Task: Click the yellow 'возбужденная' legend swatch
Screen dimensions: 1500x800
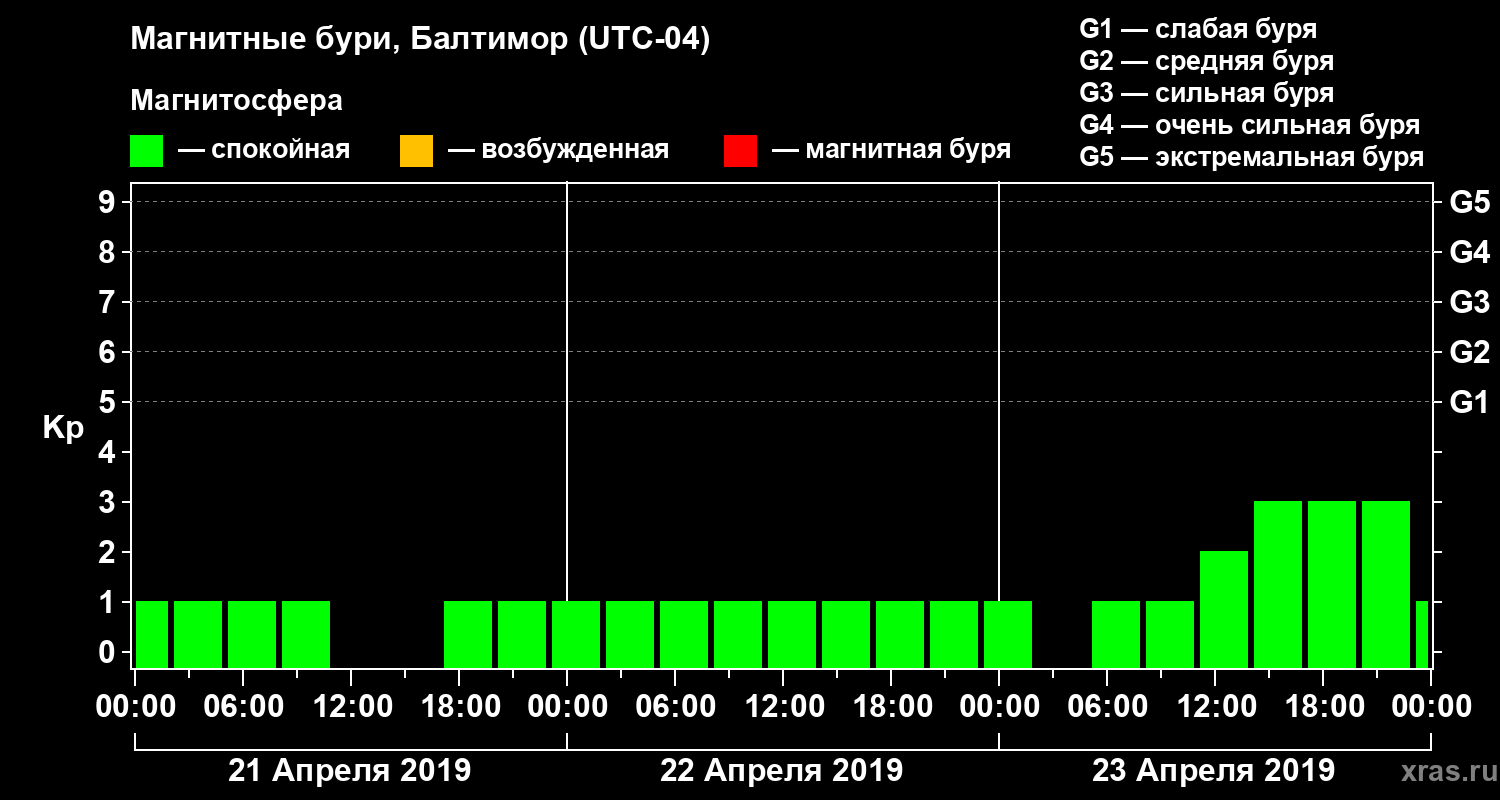Action: [x=417, y=151]
